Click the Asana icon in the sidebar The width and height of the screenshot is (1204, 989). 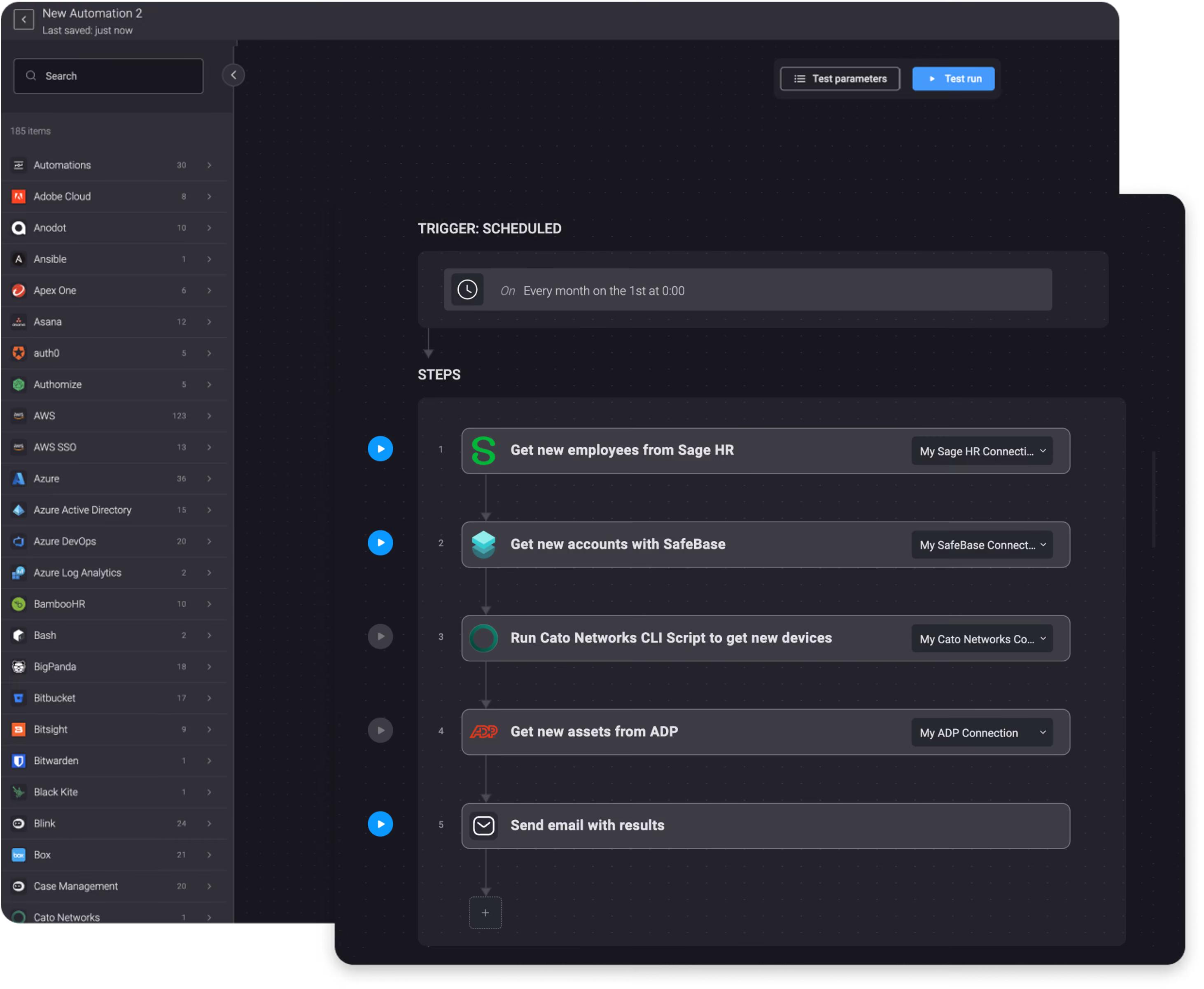19,322
